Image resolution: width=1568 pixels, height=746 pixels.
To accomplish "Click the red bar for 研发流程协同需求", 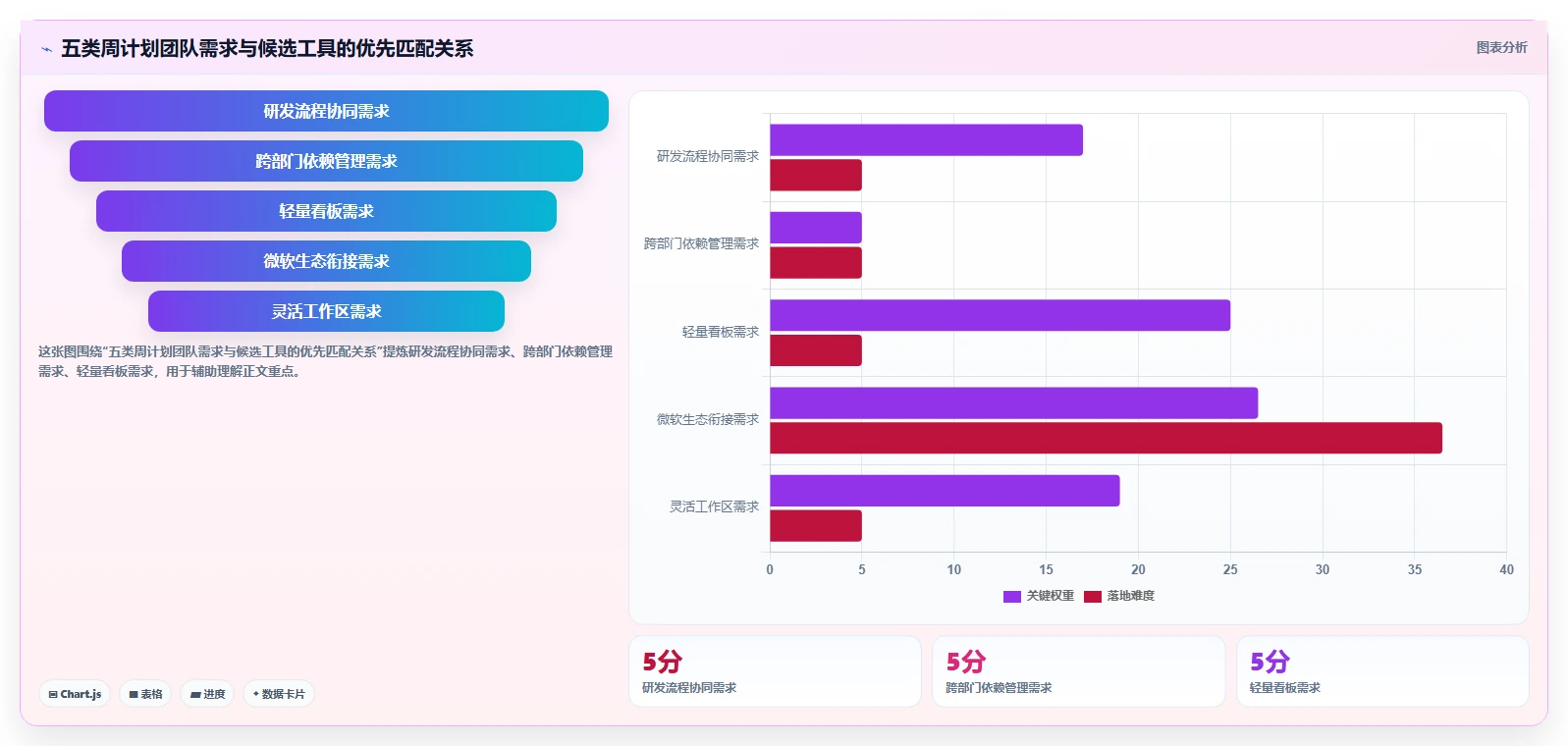I will pos(816,175).
